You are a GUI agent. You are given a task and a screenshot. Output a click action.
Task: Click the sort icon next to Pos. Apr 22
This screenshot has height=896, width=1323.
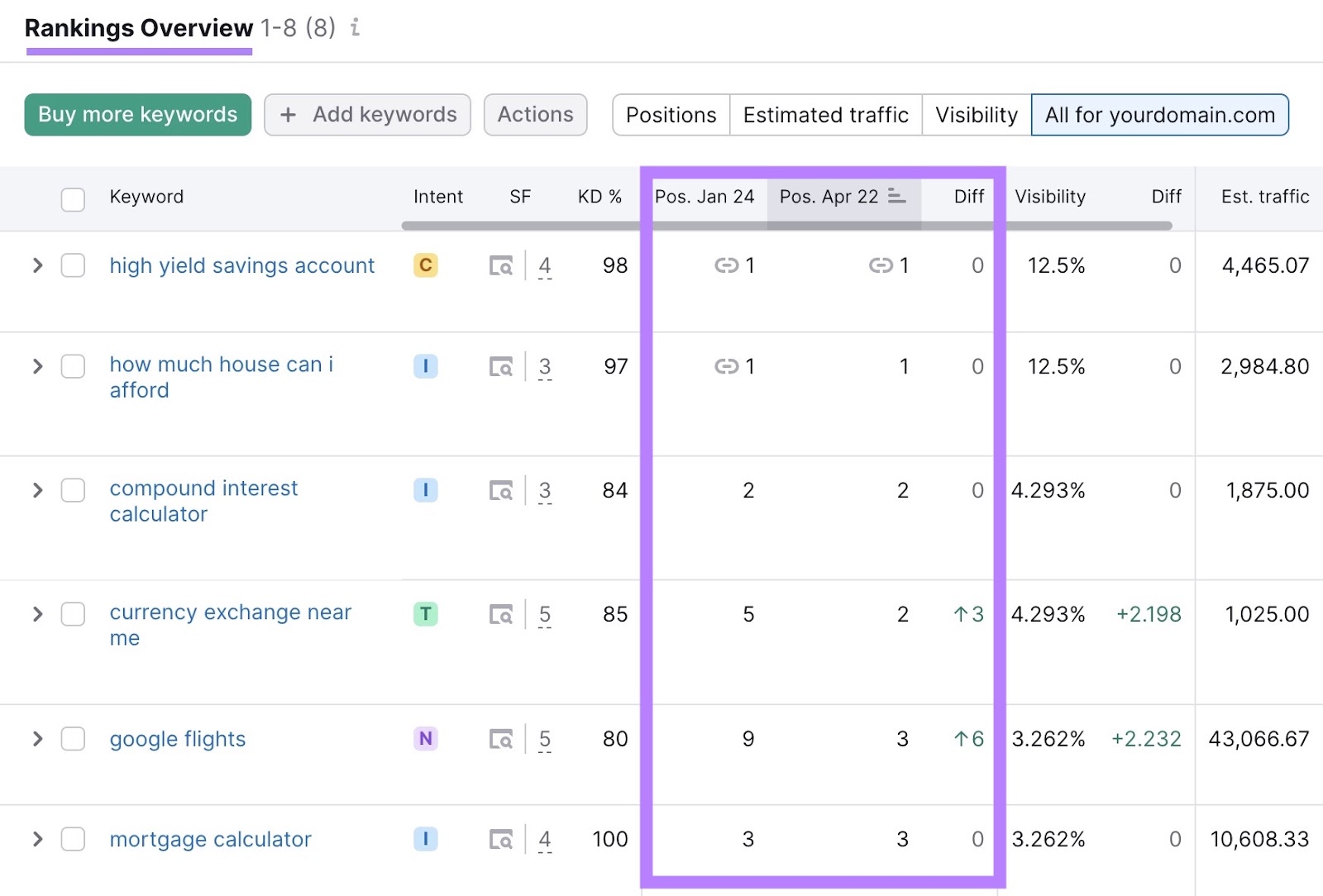896,196
